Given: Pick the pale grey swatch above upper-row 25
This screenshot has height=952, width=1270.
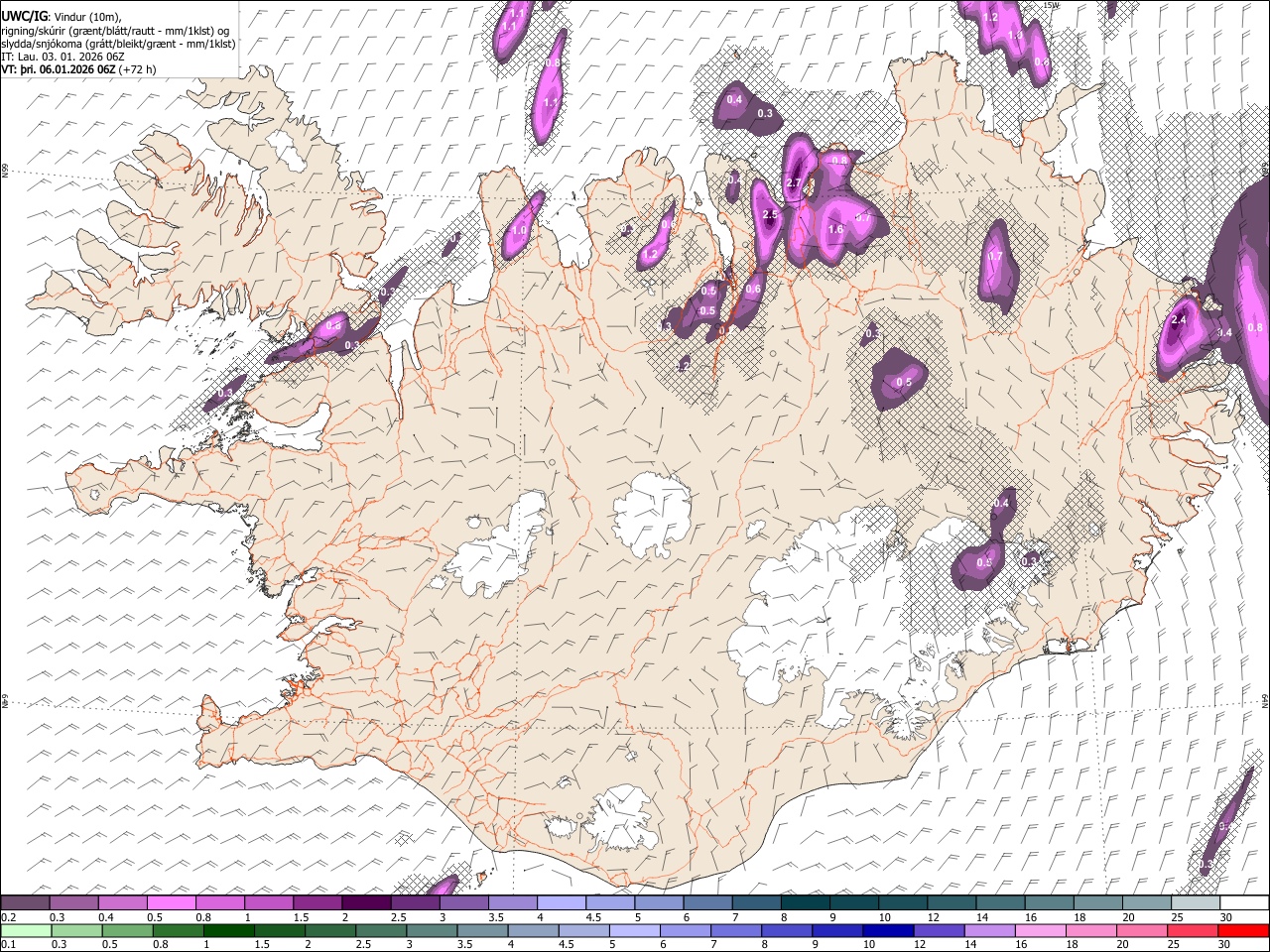Looking at the screenshot, I should [1196, 902].
